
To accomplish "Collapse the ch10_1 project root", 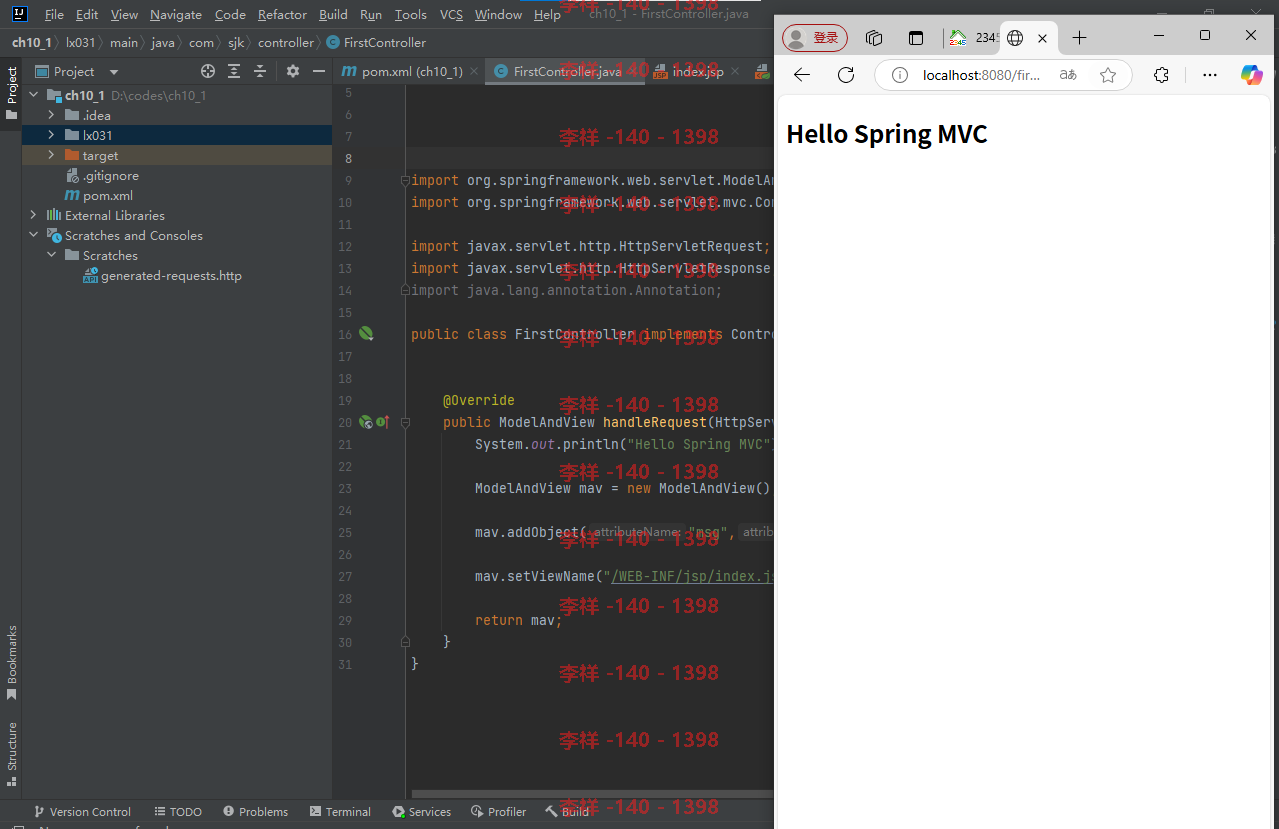I will [33, 95].
